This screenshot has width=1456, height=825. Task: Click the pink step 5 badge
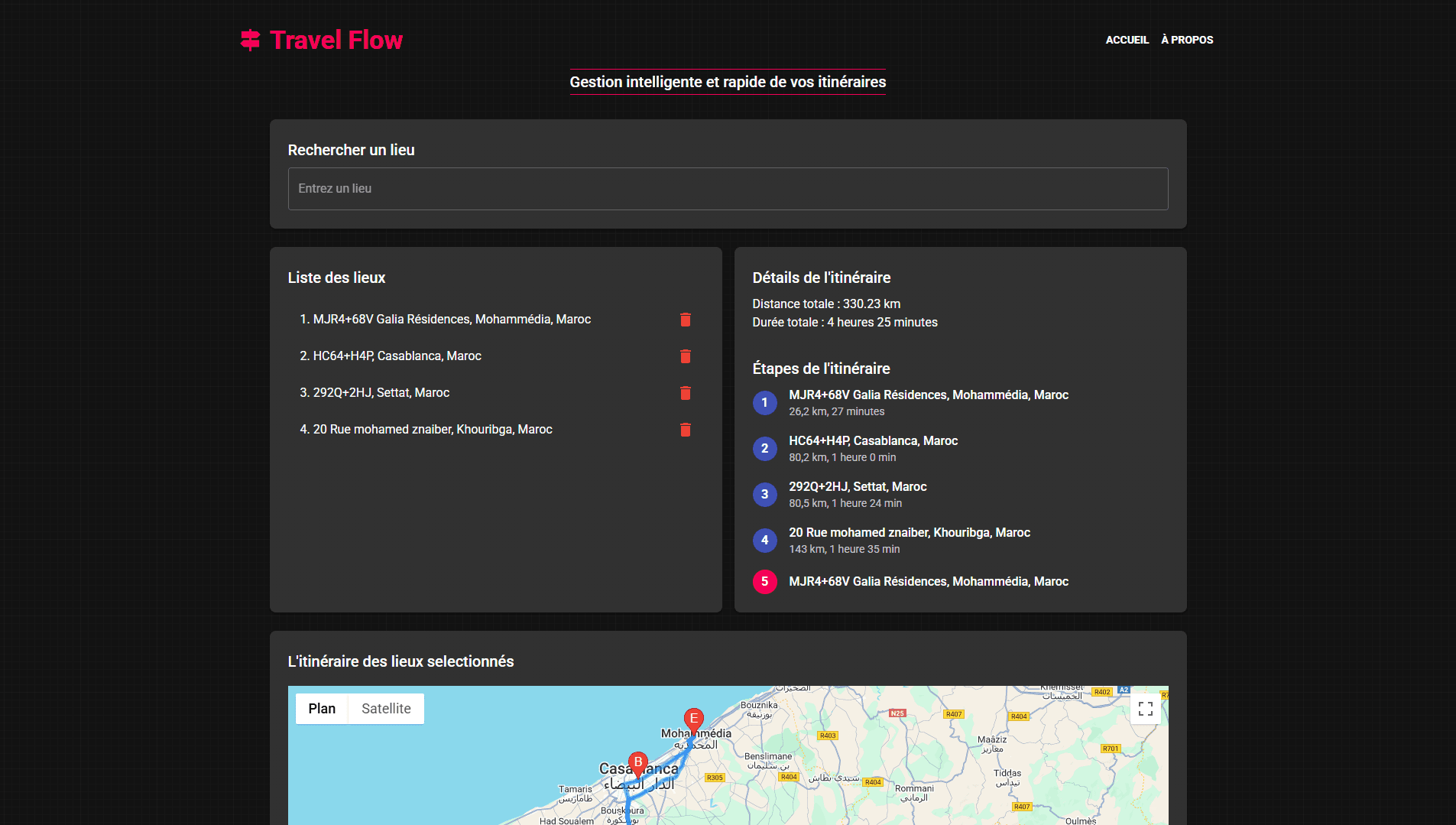[765, 582]
